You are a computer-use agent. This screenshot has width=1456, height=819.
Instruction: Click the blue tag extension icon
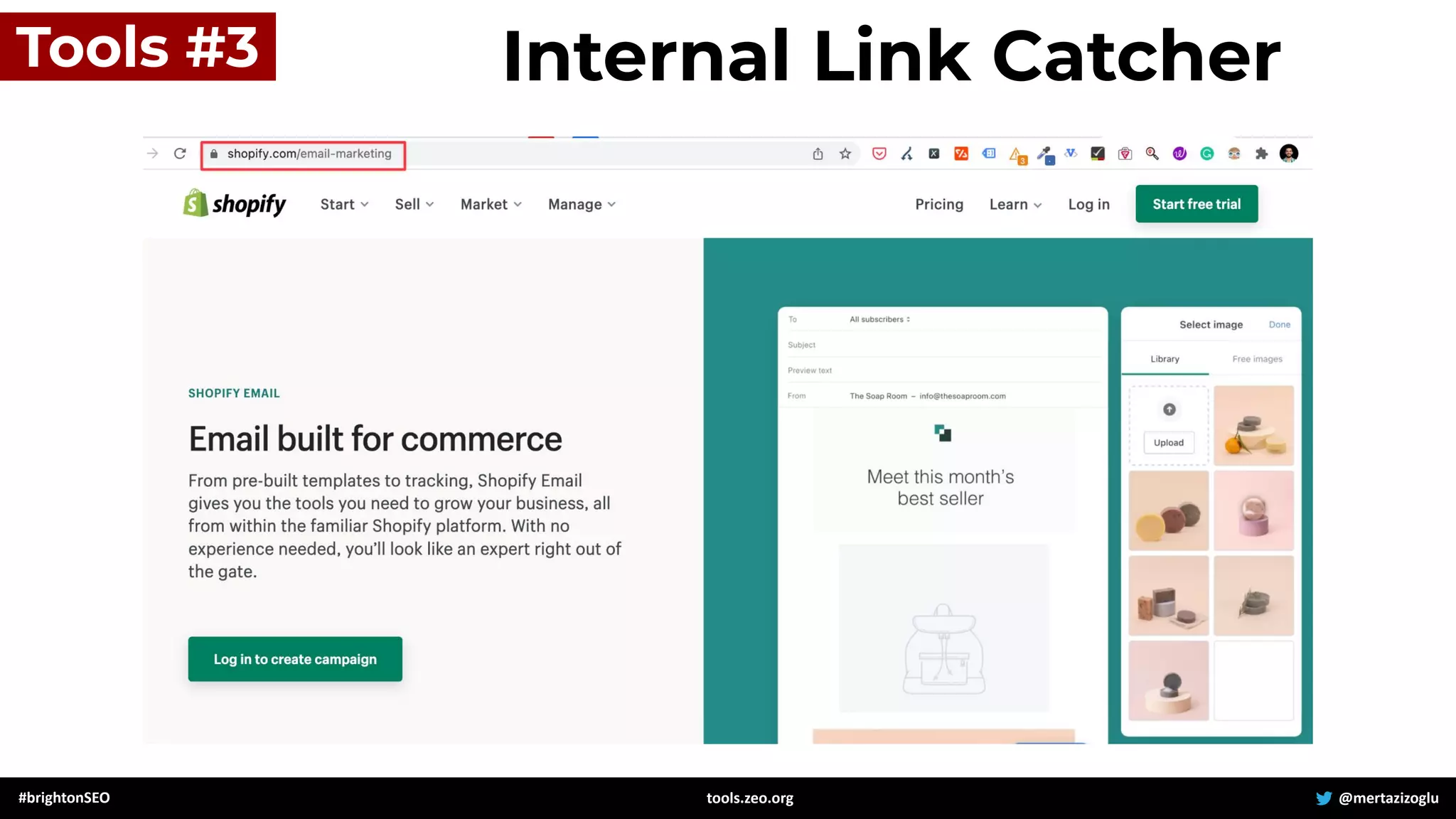click(989, 153)
